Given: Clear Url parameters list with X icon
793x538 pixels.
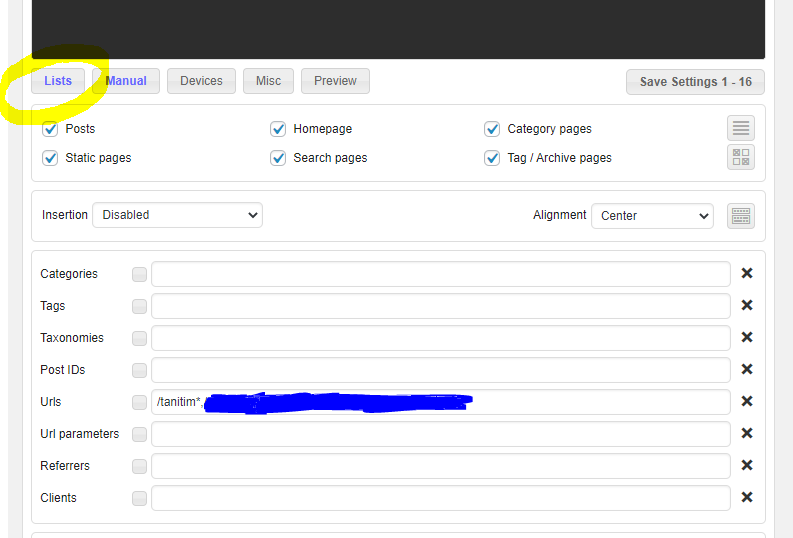Looking at the screenshot, I should click(747, 433).
